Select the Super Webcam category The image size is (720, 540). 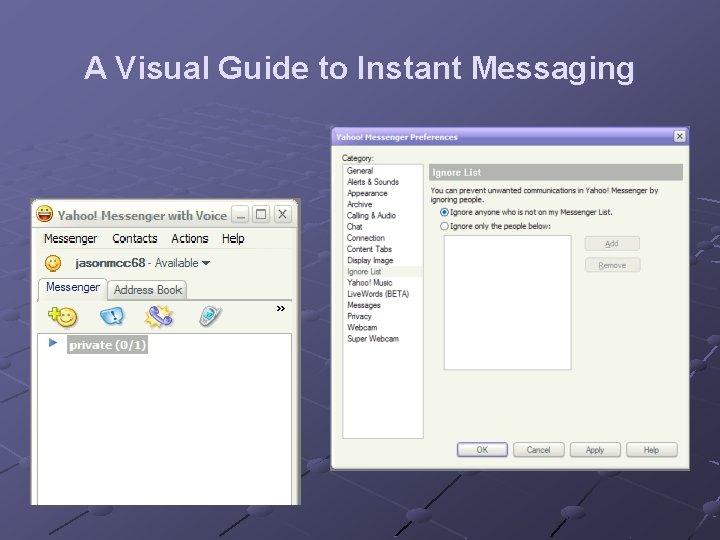373,339
